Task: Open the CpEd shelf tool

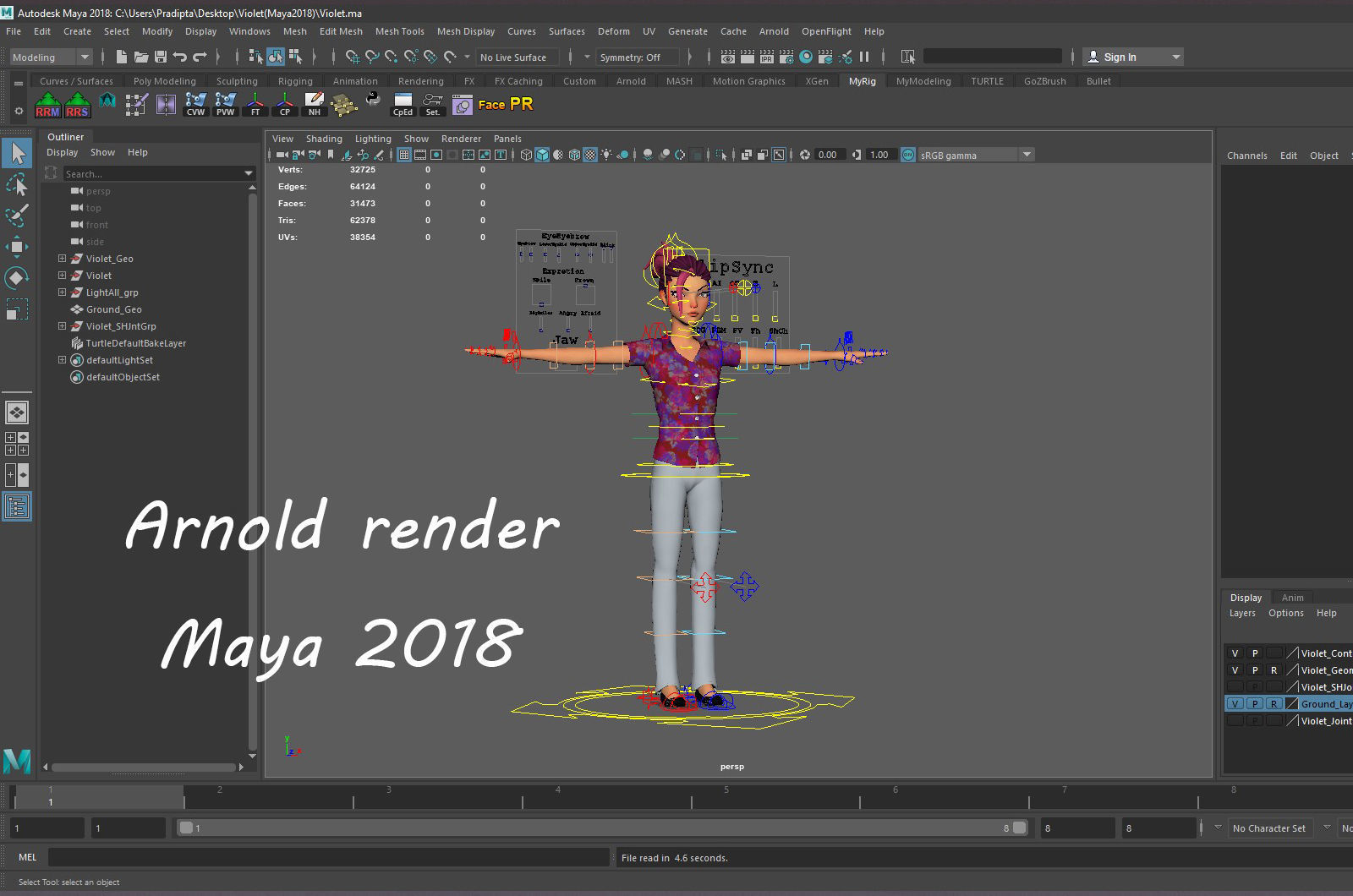Action: 403,105
